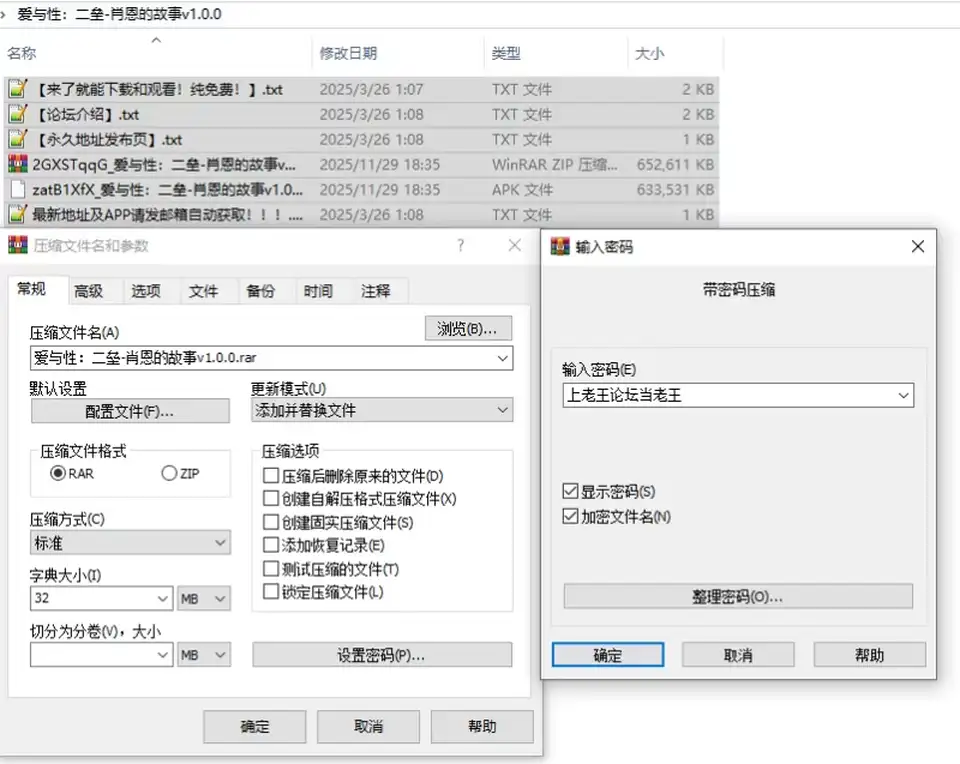Click 帮助 in the 输入密码 dialog
The width and height of the screenshot is (960, 764).
point(869,654)
